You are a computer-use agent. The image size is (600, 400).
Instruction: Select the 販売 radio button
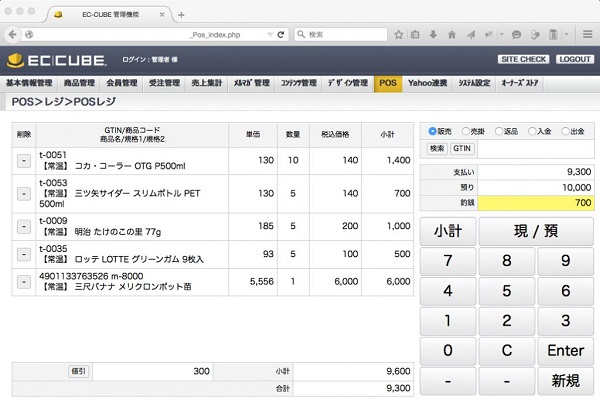(x=433, y=131)
